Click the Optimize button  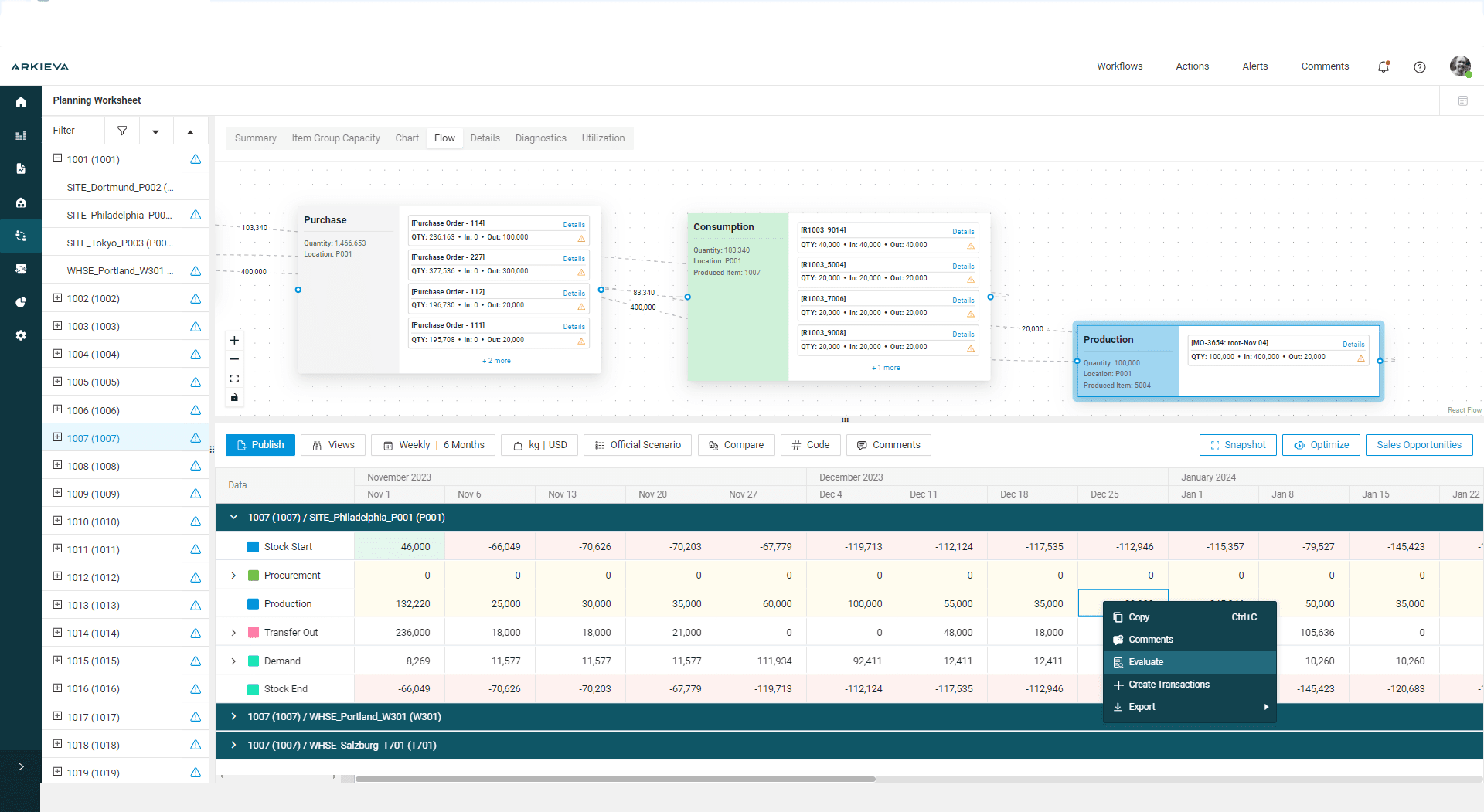(1321, 445)
